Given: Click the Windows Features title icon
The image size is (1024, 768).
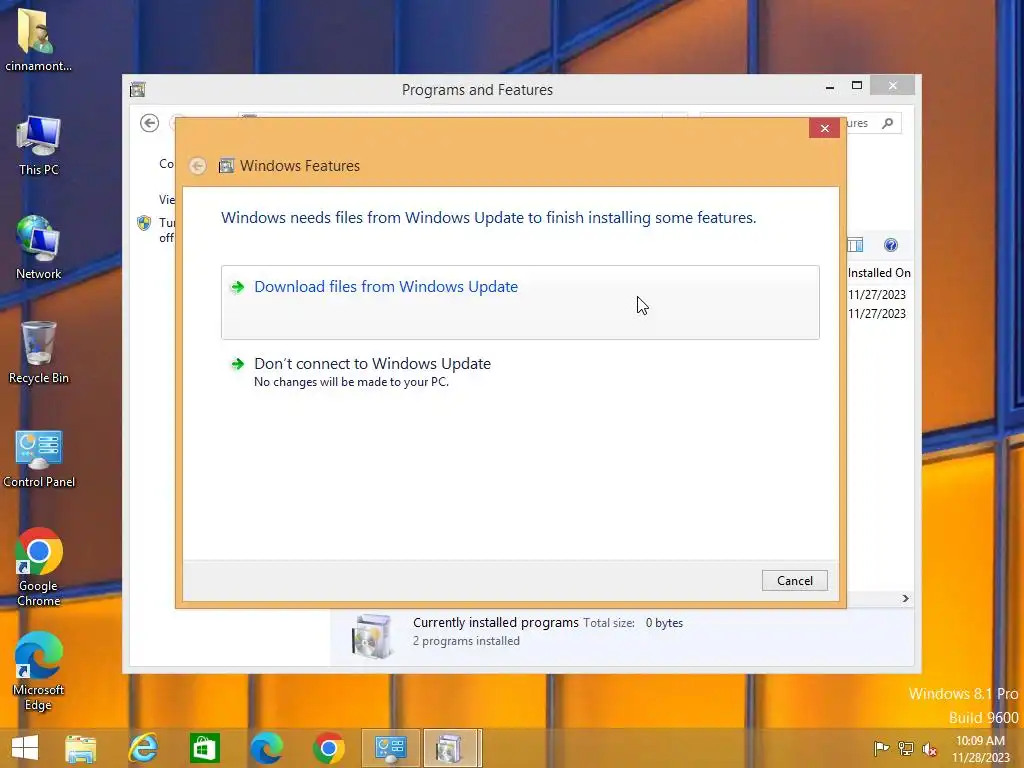Looking at the screenshot, I should (x=226, y=166).
